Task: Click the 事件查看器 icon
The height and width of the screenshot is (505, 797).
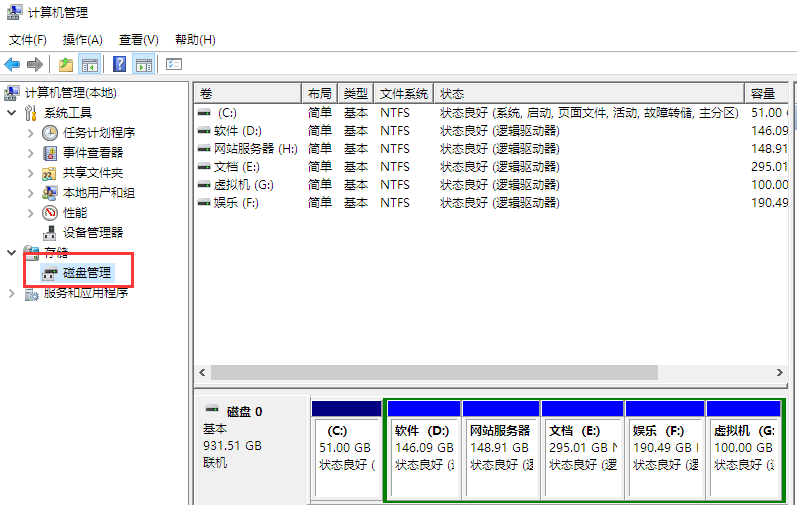Action: 50,153
